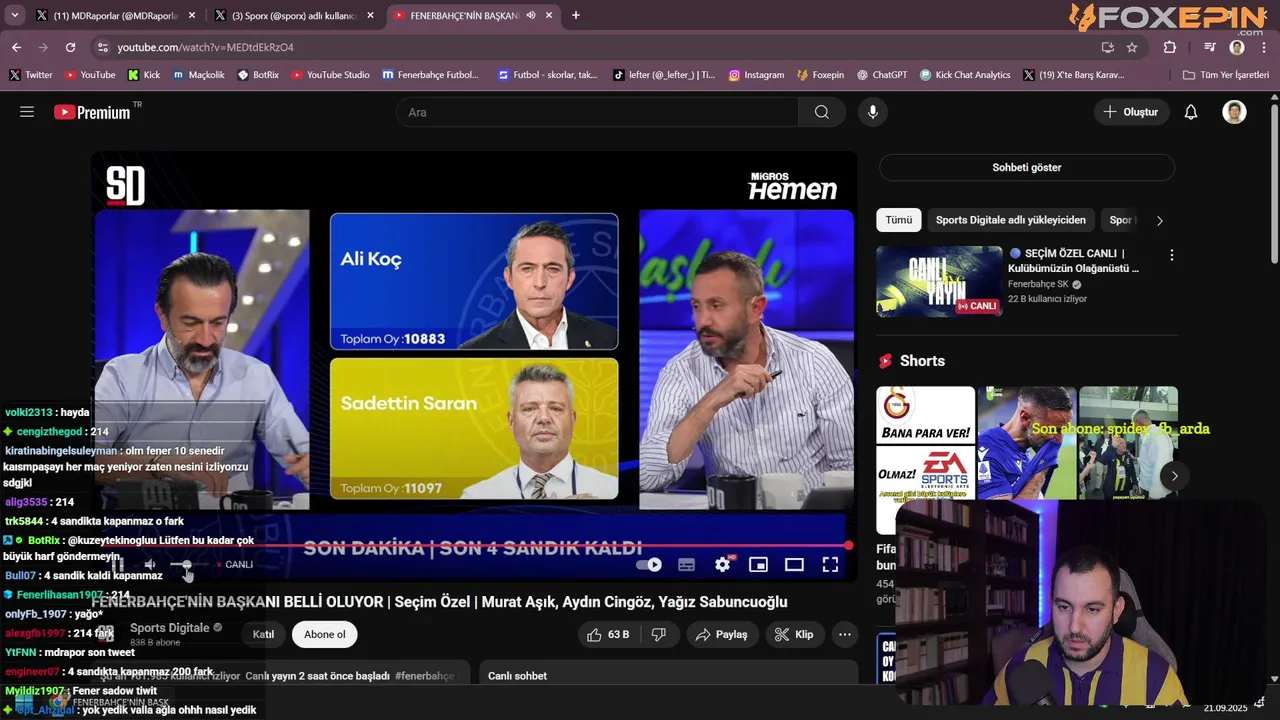1280x720 pixels.
Task: Open Tüm Yer İşaretleri folder
Action: point(1225,75)
